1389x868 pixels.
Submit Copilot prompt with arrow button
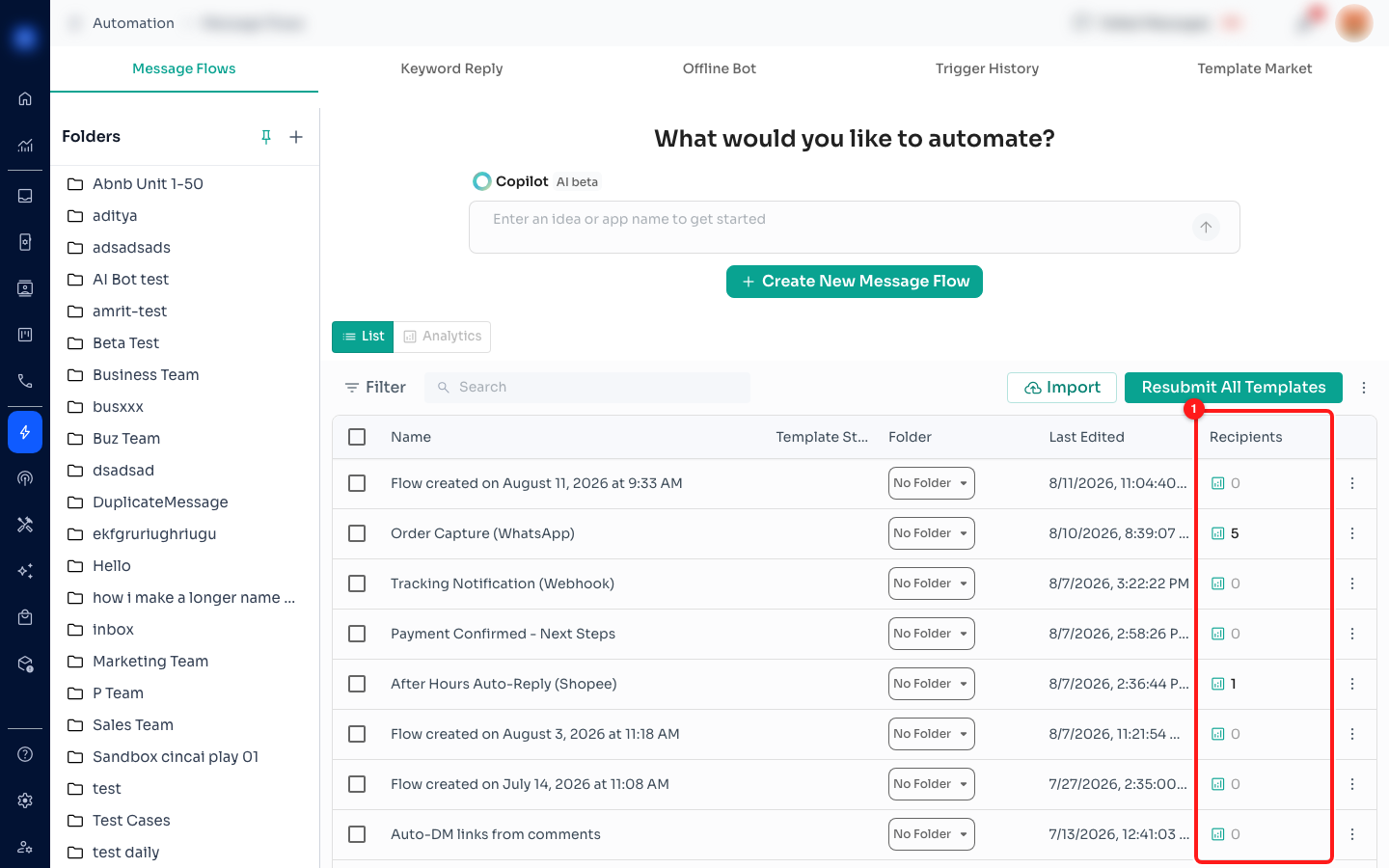point(1206,228)
